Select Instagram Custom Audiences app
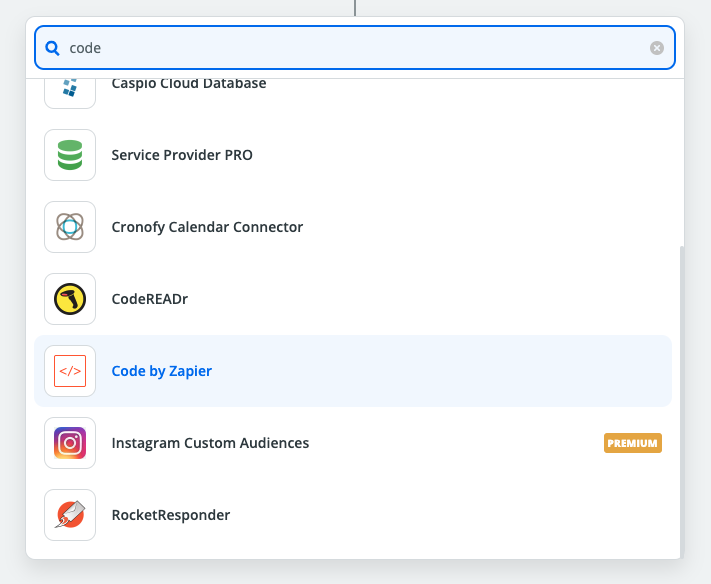 click(353, 443)
